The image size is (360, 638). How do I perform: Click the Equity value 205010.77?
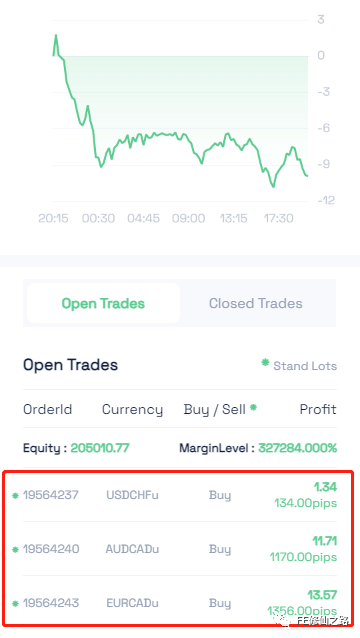[x=100, y=448]
